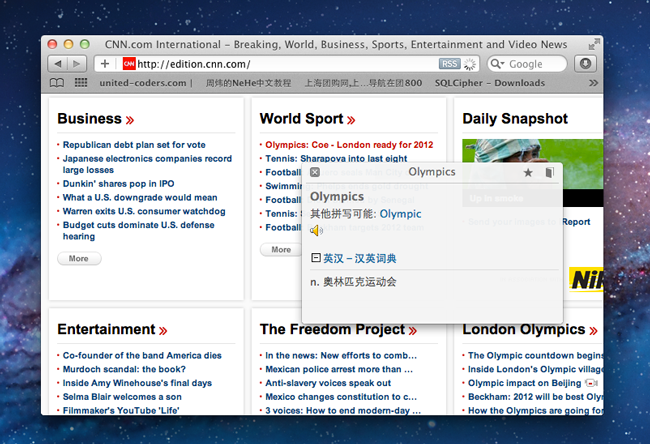Image resolution: width=650 pixels, height=444 pixels.
Task: Open Beckham: 2012 will be best story
Action: pyautogui.click(x=536, y=397)
